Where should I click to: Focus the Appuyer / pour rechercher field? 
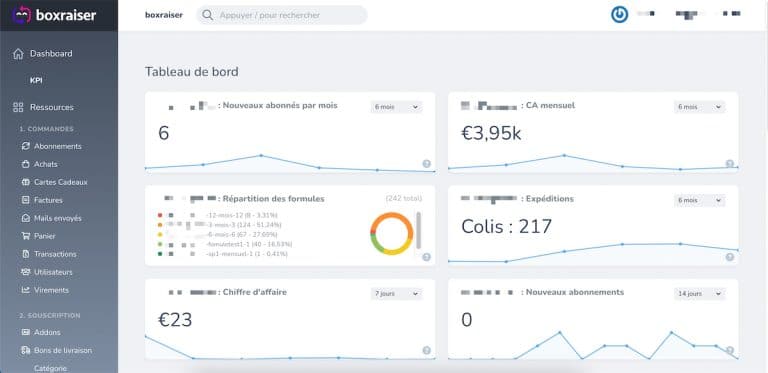[x=282, y=15]
